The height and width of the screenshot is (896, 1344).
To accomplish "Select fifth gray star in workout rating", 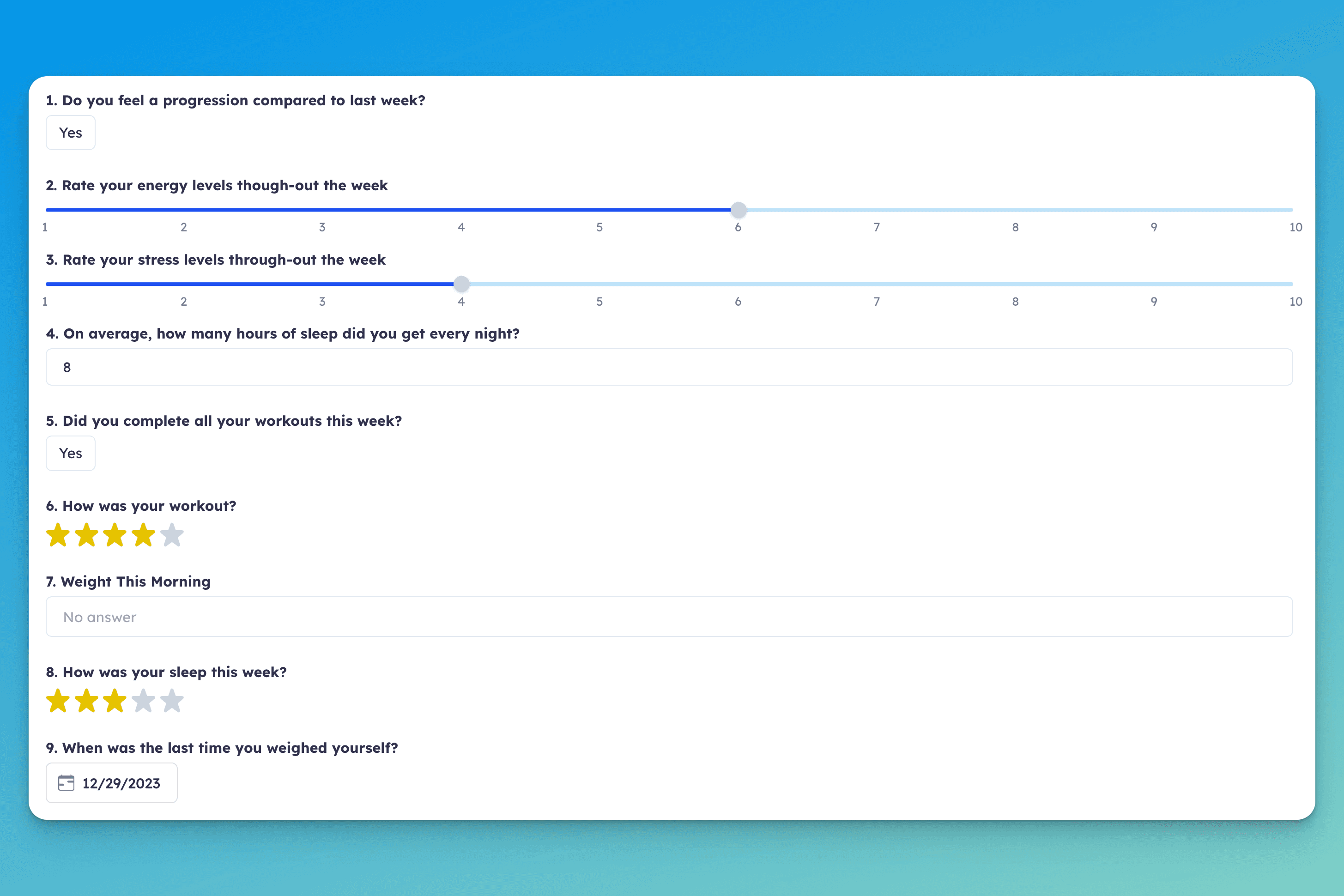I will point(172,535).
